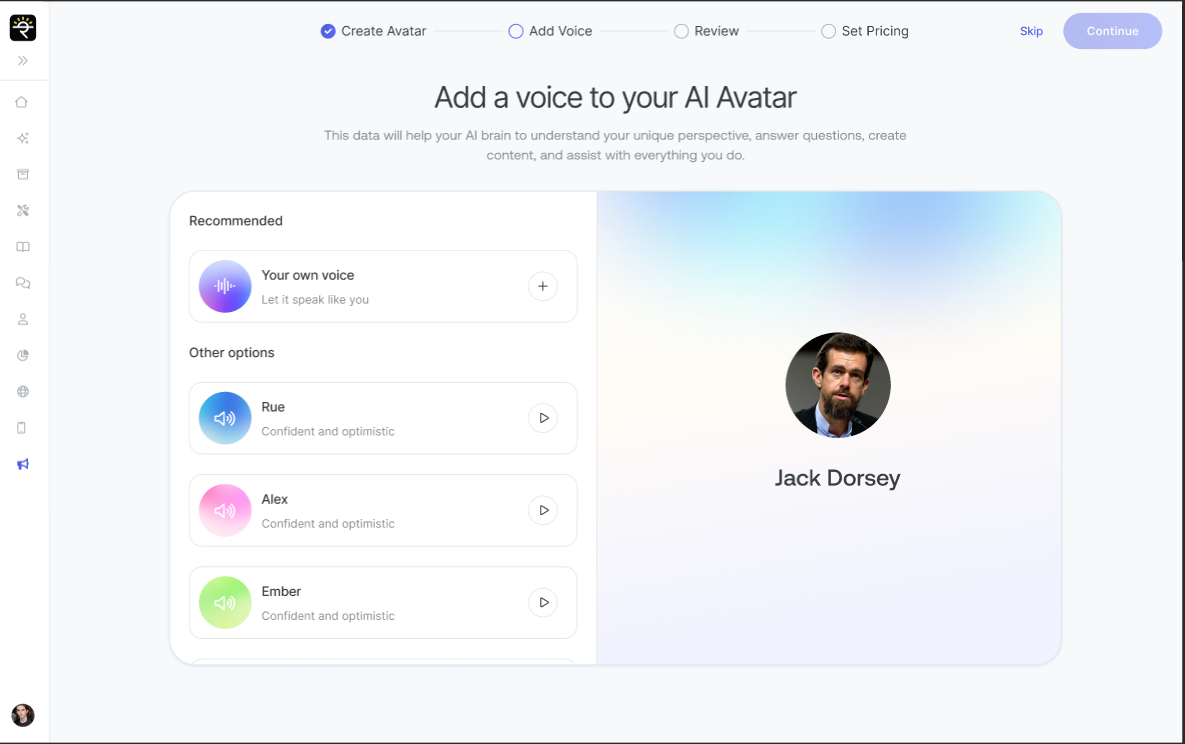This screenshot has width=1185, height=744.
Task: Open the chat bubbles icon in sidebar
Action: [23, 283]
